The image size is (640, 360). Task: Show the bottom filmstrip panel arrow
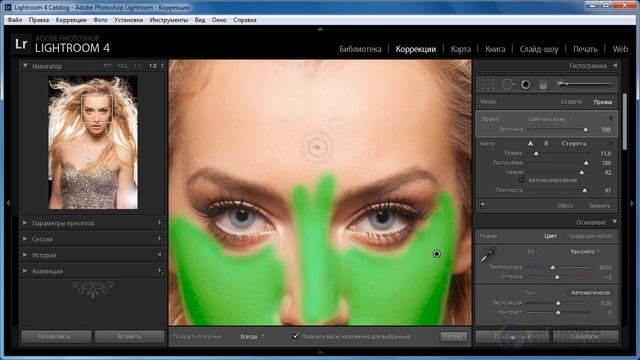point(320,352)
